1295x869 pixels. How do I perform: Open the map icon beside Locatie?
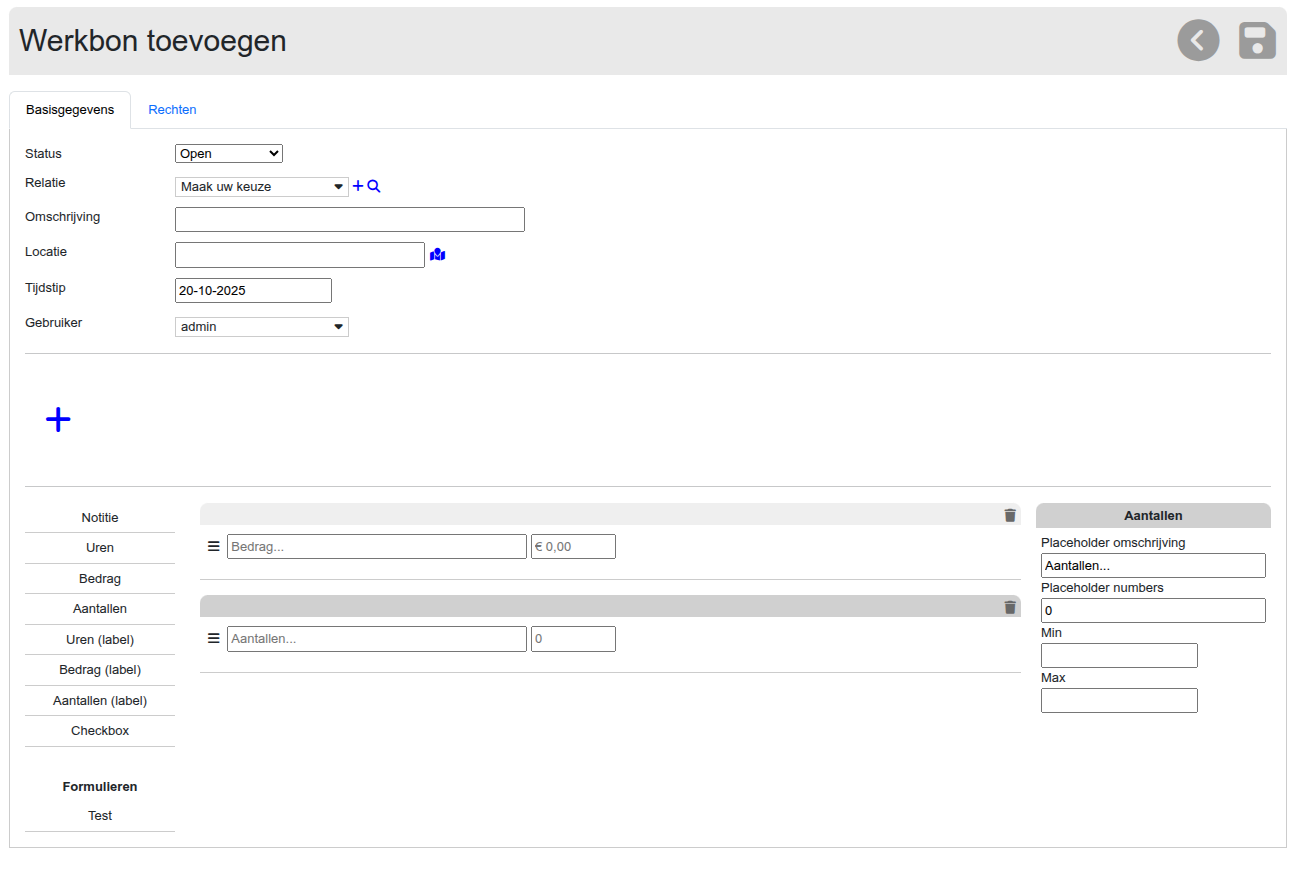(x=437, y=255)
